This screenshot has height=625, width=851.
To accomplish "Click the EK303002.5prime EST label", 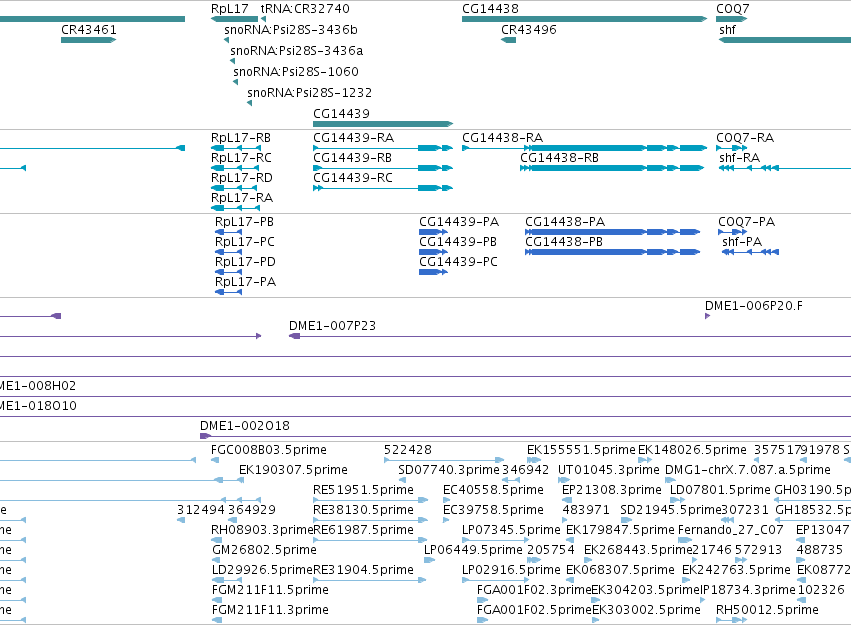I will pos(646,610).
